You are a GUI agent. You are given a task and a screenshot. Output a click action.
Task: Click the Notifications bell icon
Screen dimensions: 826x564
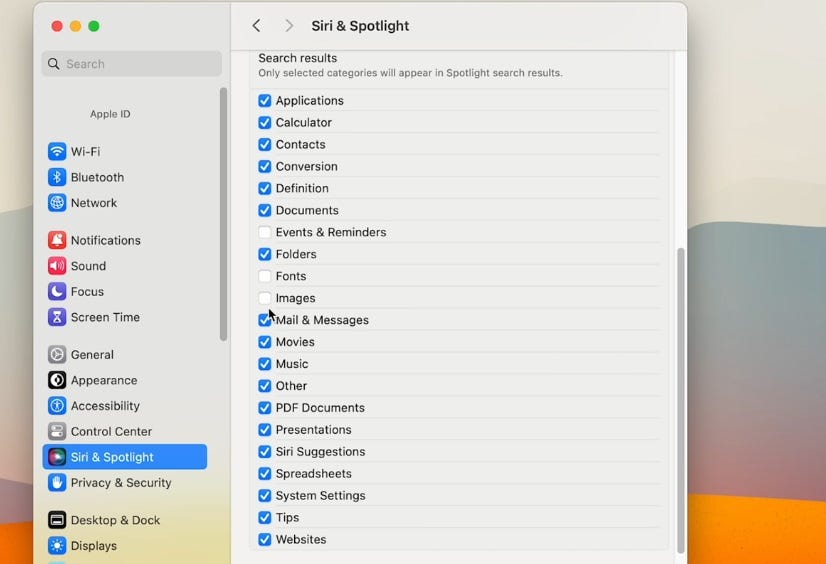[x=57, y=240]
